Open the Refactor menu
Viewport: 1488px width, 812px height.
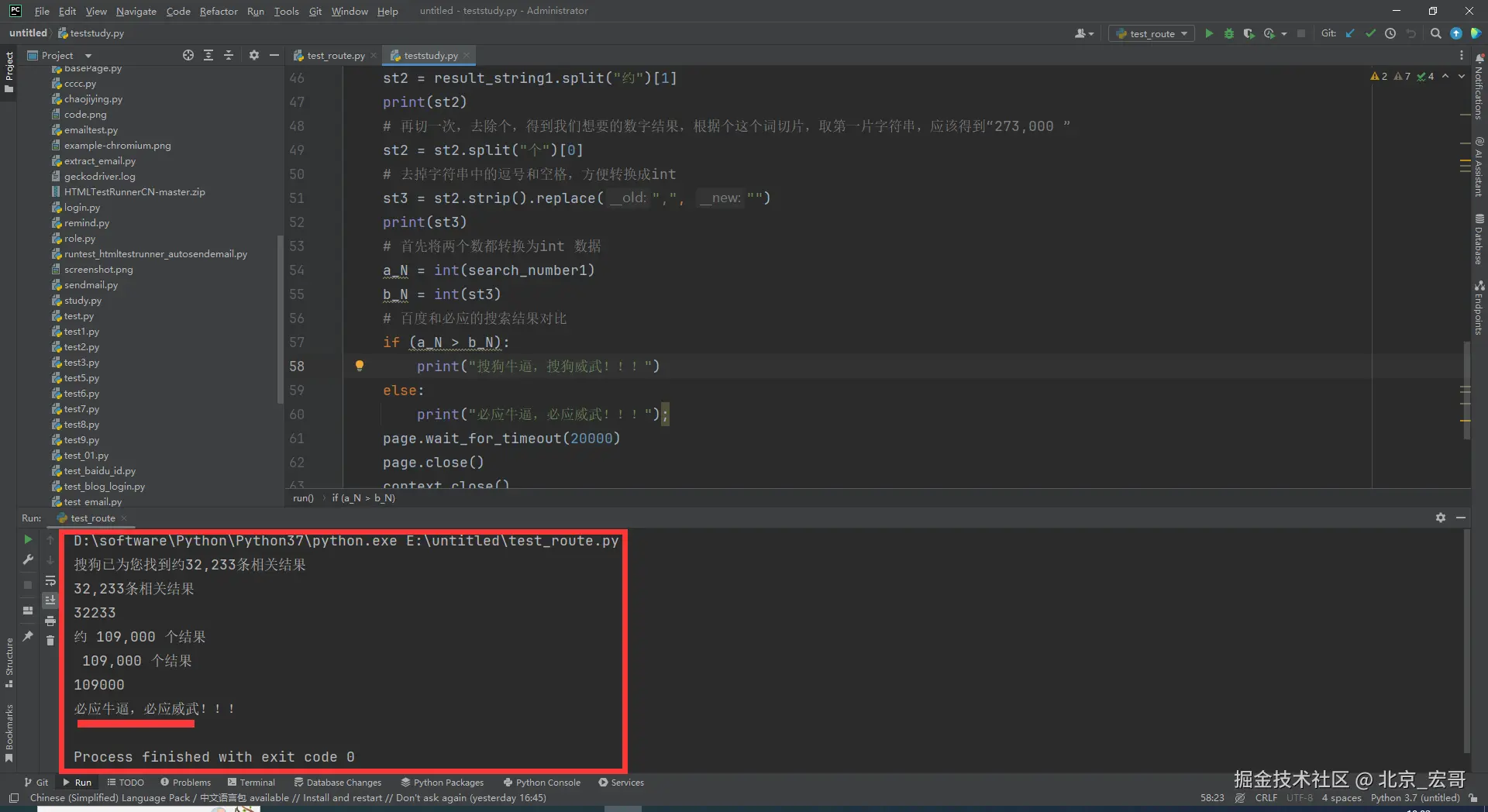click(x=219, y=11)
